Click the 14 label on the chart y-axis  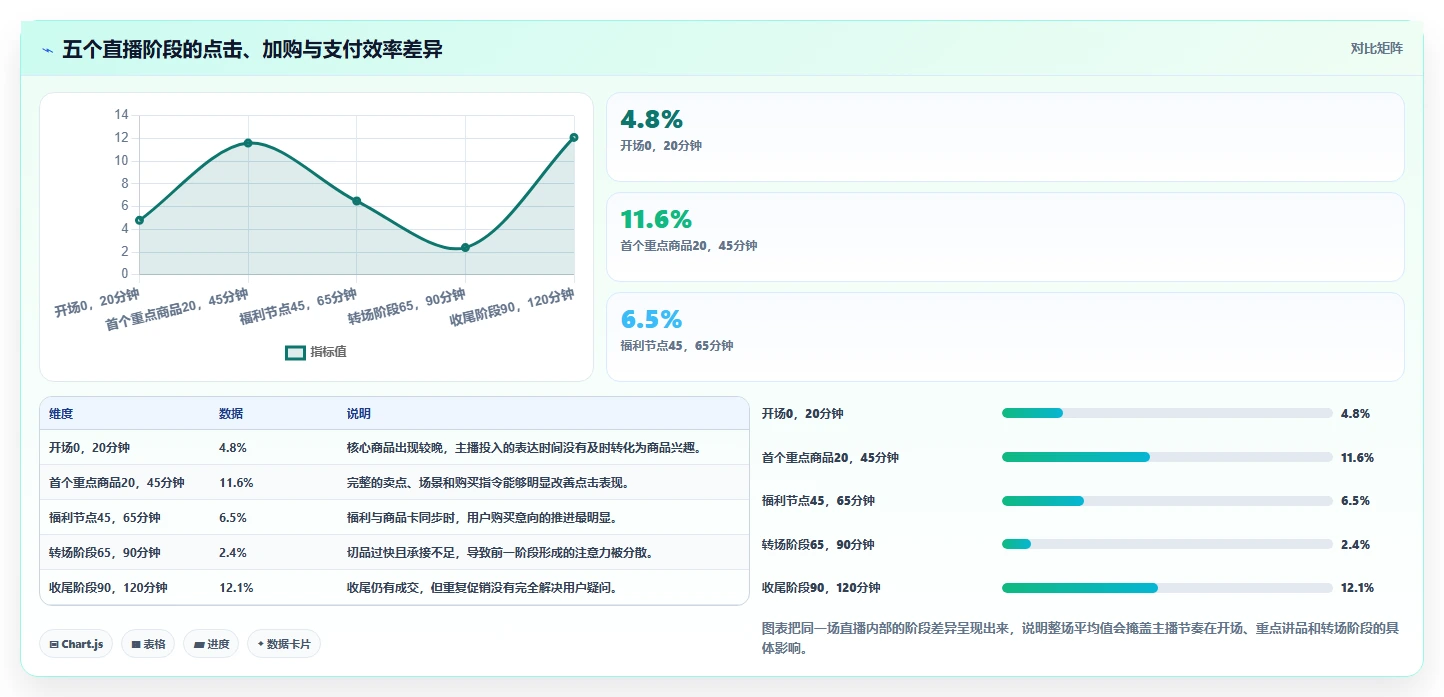point(121,115)
